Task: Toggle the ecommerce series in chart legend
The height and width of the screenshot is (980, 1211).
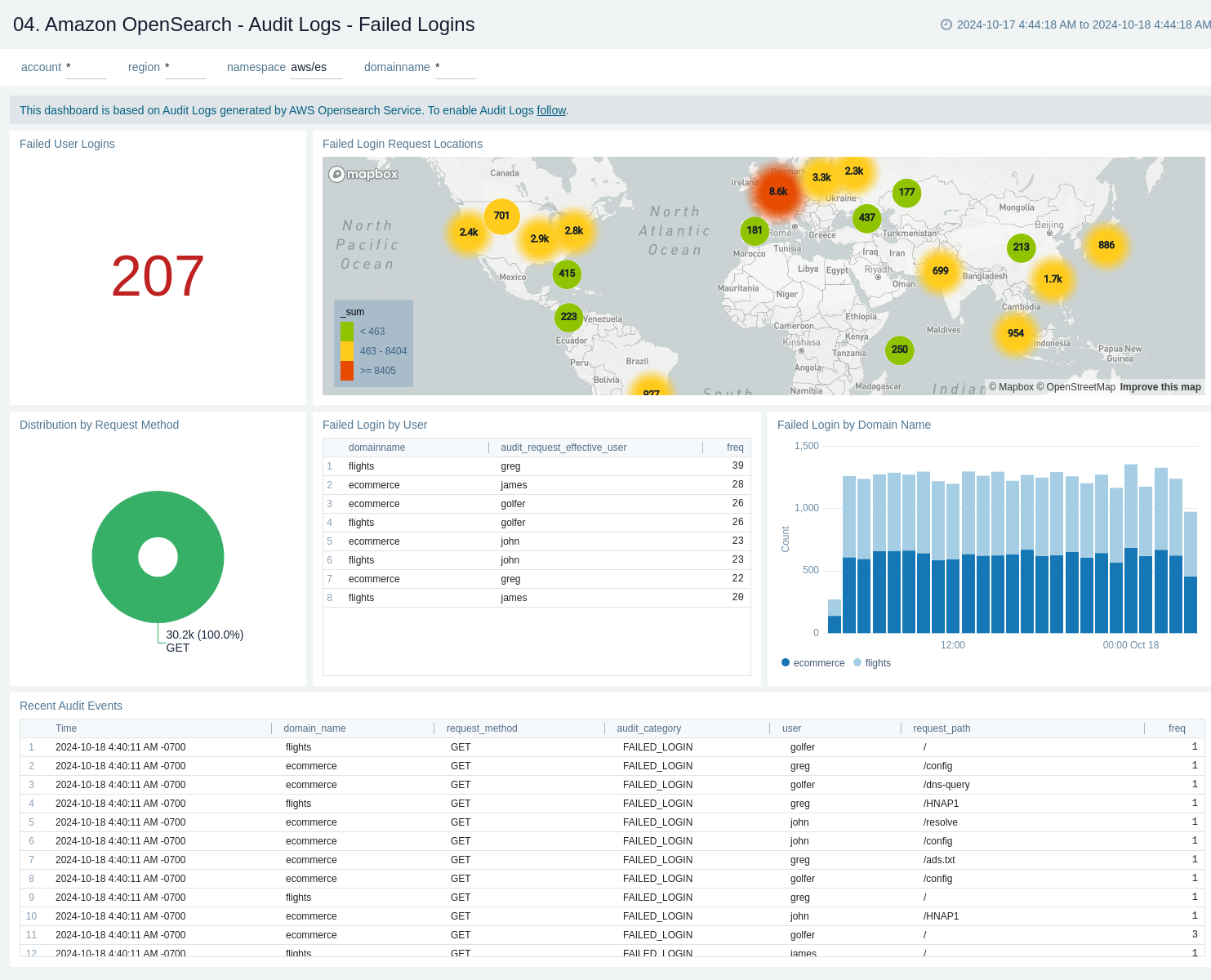Action: coord(813,663)
